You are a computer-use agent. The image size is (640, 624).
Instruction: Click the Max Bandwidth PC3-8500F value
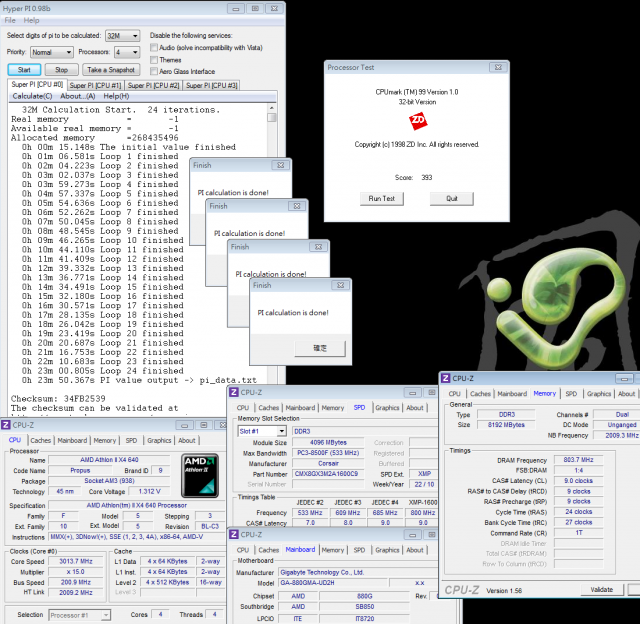(328, 453)
